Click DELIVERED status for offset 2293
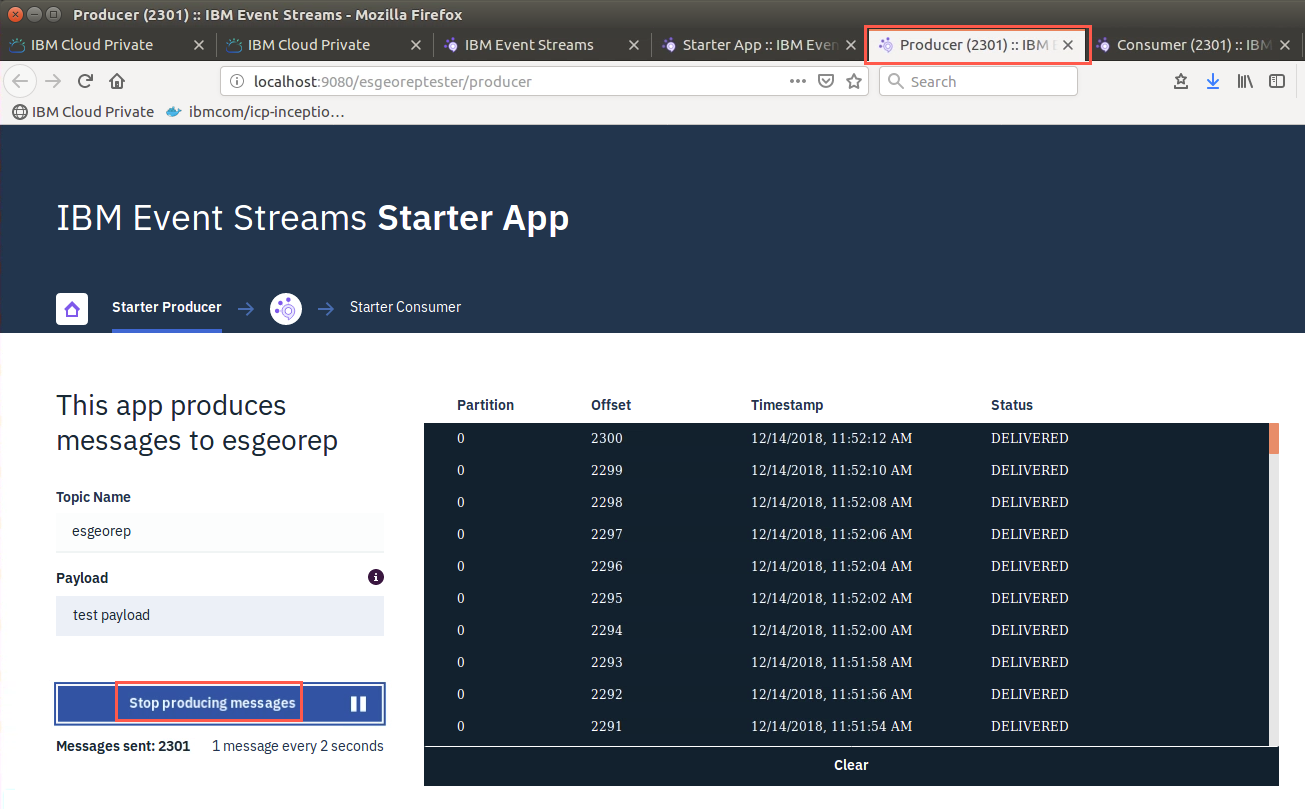Image resolution: width=1305 pixels, height=809 pixels. 1029,662
